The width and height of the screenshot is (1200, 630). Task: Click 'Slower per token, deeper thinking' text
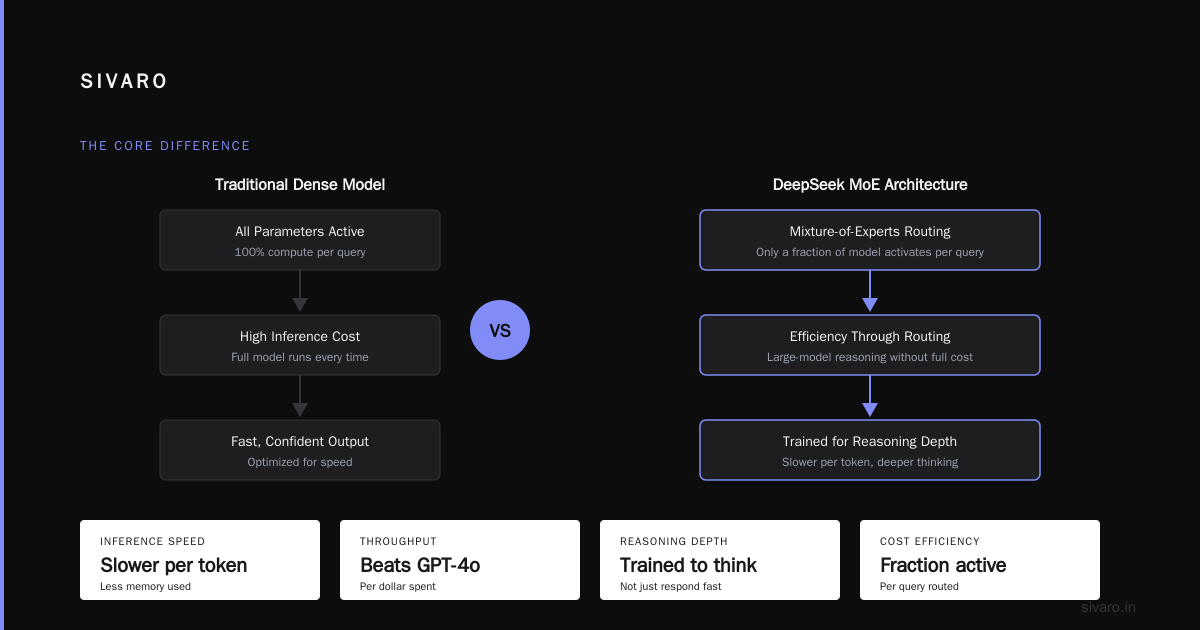tap(870, 462)
